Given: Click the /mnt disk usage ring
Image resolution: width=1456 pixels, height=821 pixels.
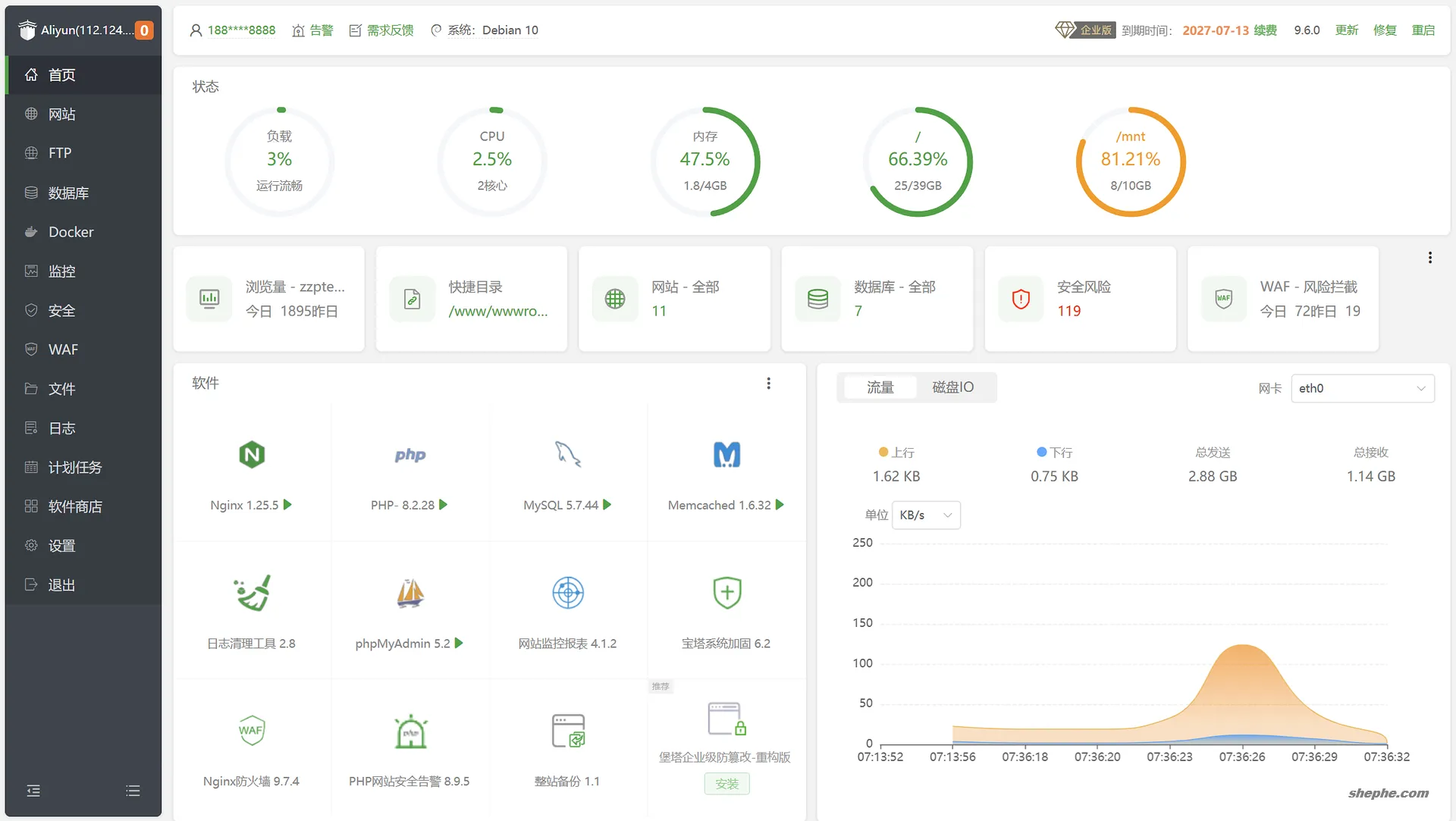Looking at the screenshot, I should tap(1130, 161).
